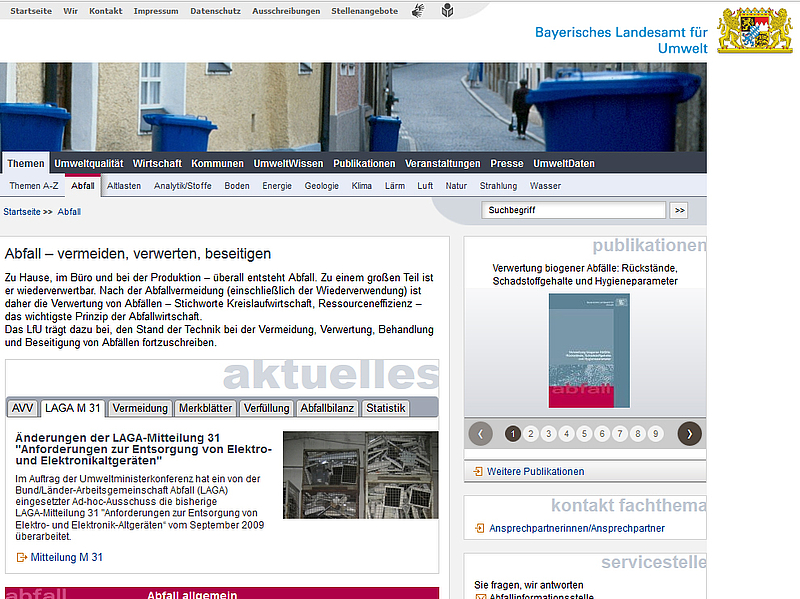Click the Ansprechpartnerinnen/Ansprechpartner link

point(577,528)
